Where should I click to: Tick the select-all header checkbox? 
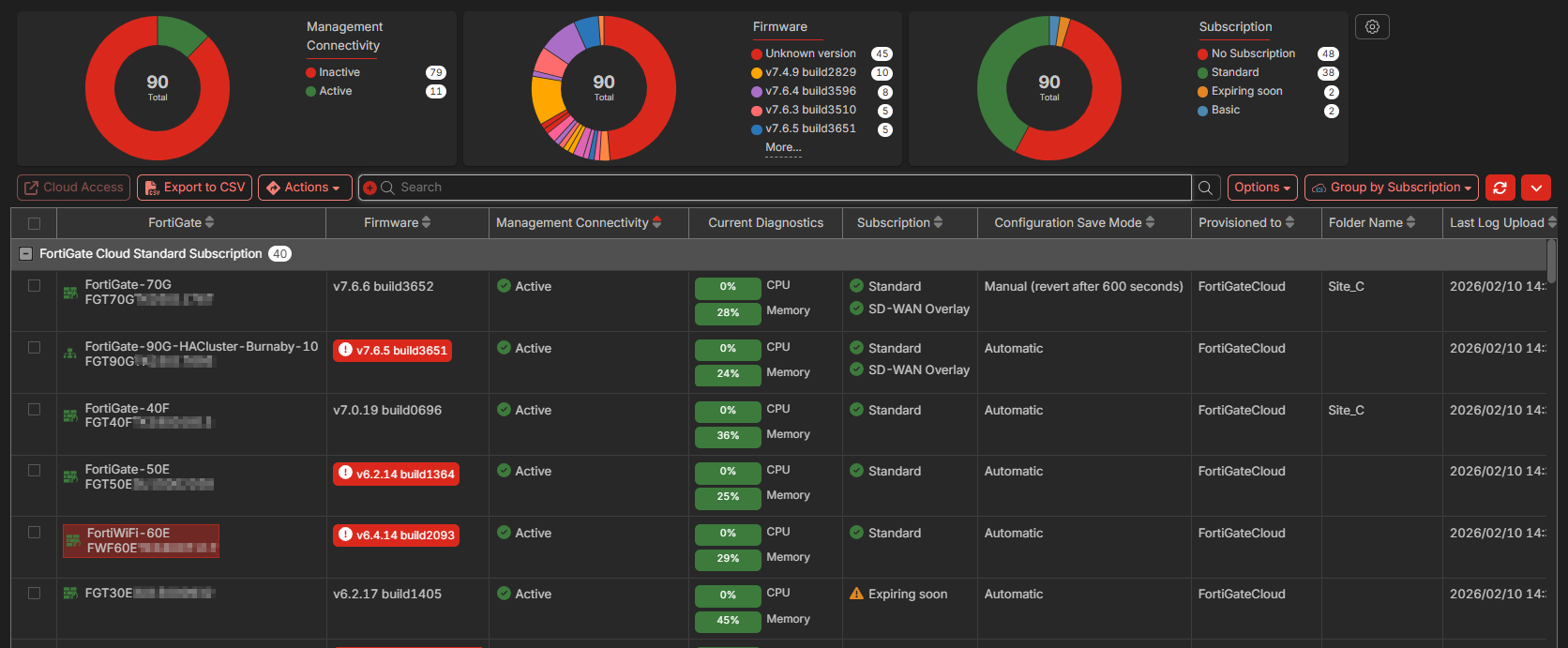(35, 223)
